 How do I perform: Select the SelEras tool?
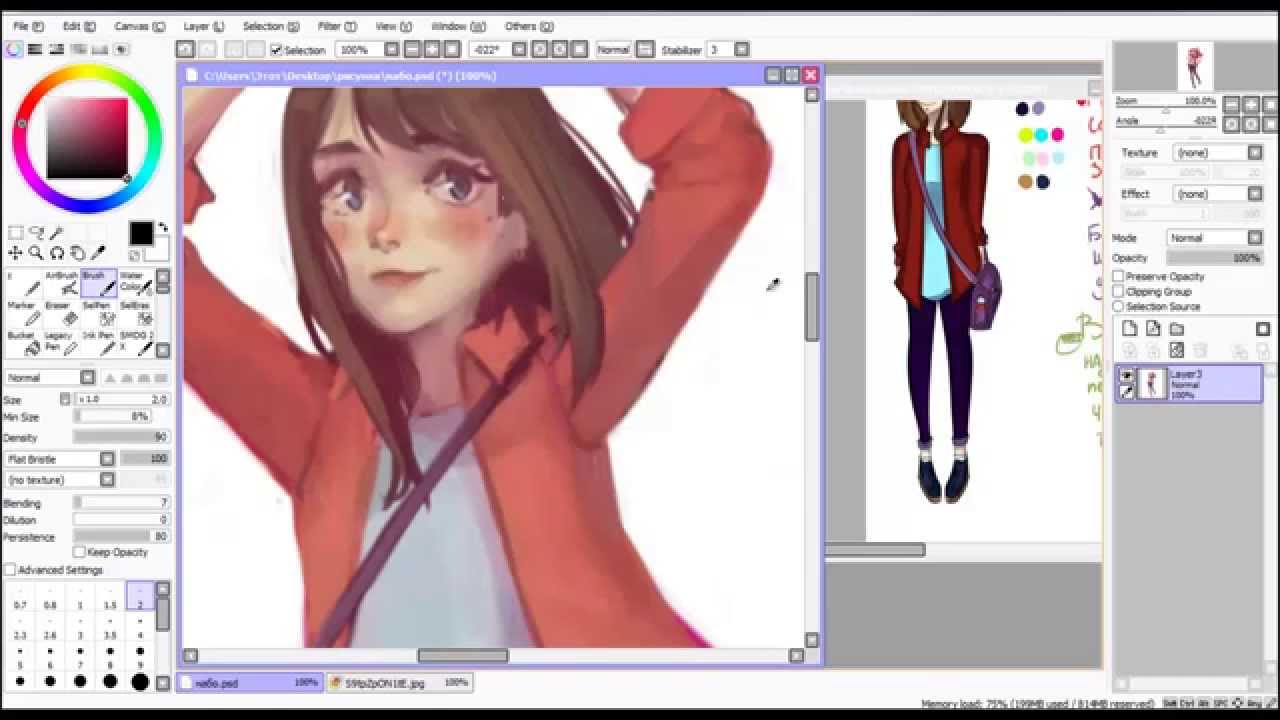[135, 313]
